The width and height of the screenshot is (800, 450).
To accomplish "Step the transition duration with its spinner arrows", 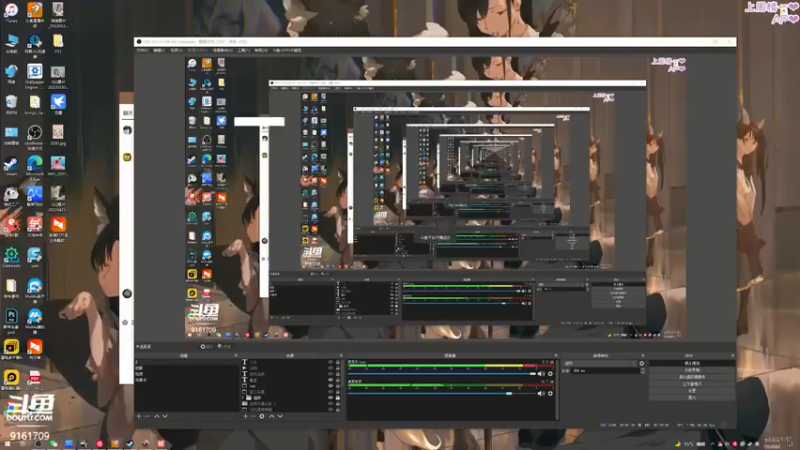I will 643,371.
